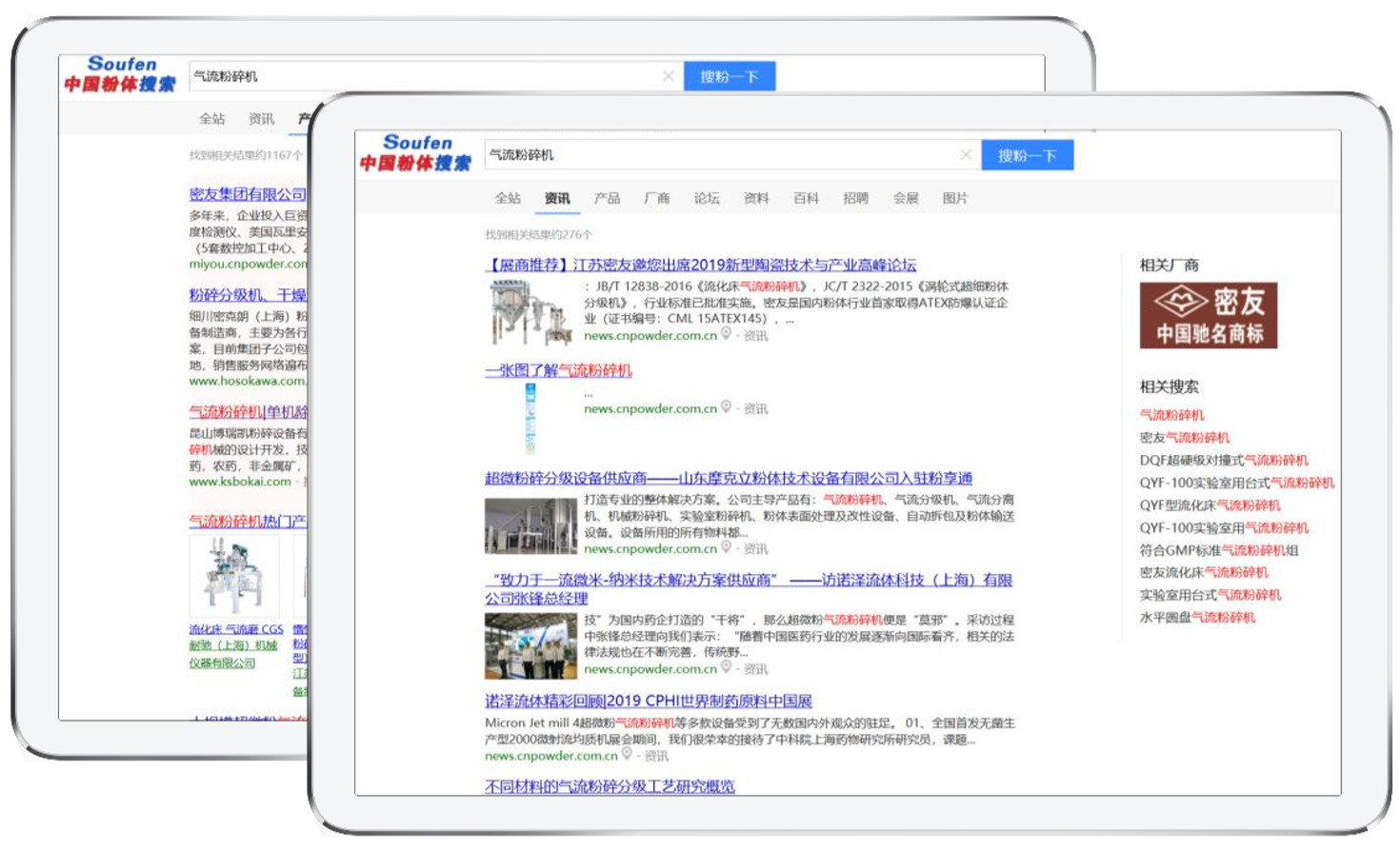Click location pin icon beside first result URL
The image size is (1400, 850).
tap(727, 334)
